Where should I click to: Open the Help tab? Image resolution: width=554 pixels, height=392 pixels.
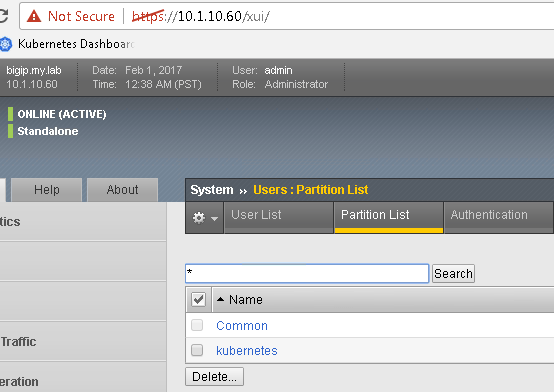coord(47,190)
